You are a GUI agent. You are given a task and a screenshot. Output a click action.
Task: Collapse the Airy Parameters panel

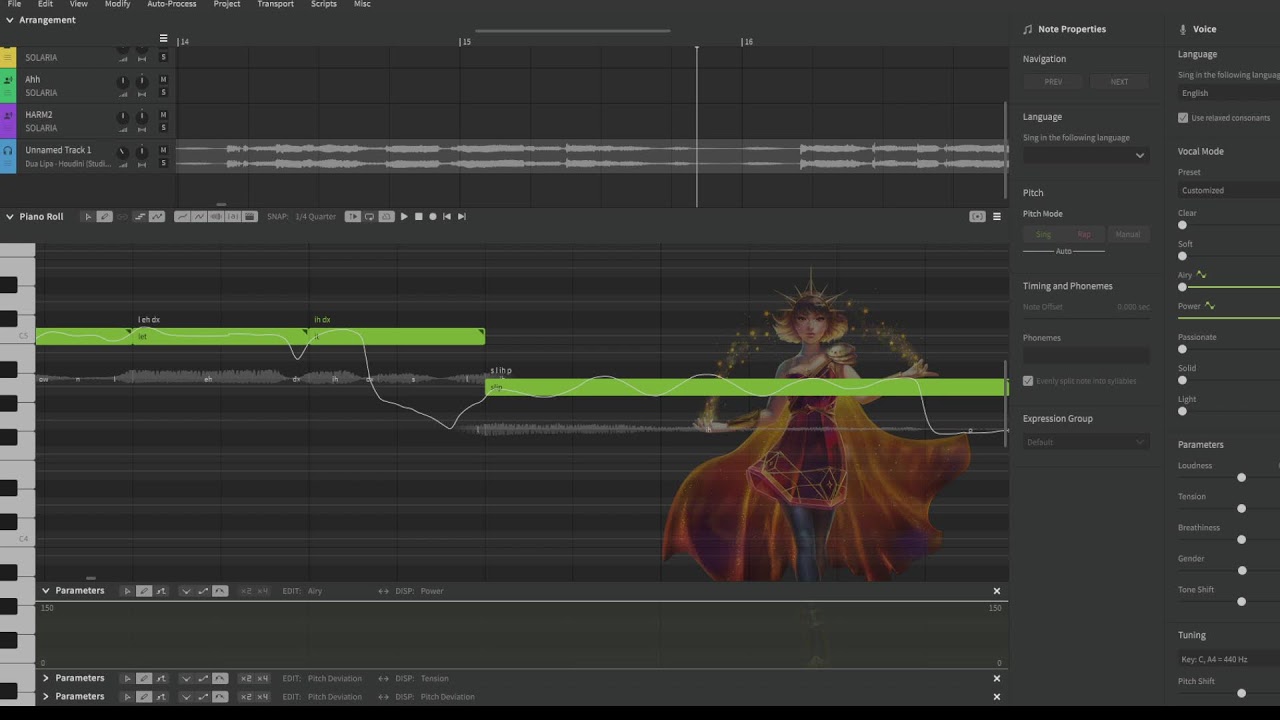point(45,591)
